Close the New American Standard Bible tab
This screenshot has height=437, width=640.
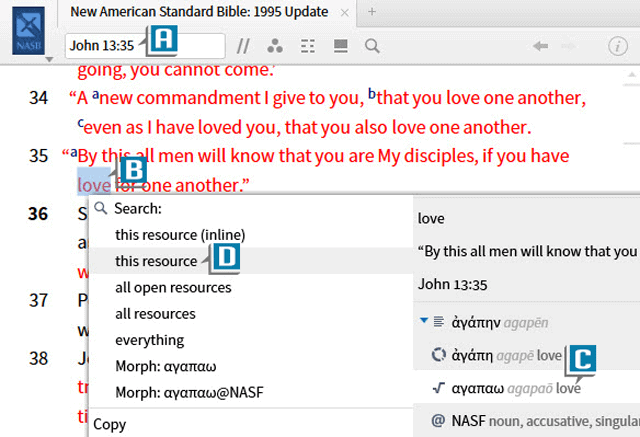(345, 13)
